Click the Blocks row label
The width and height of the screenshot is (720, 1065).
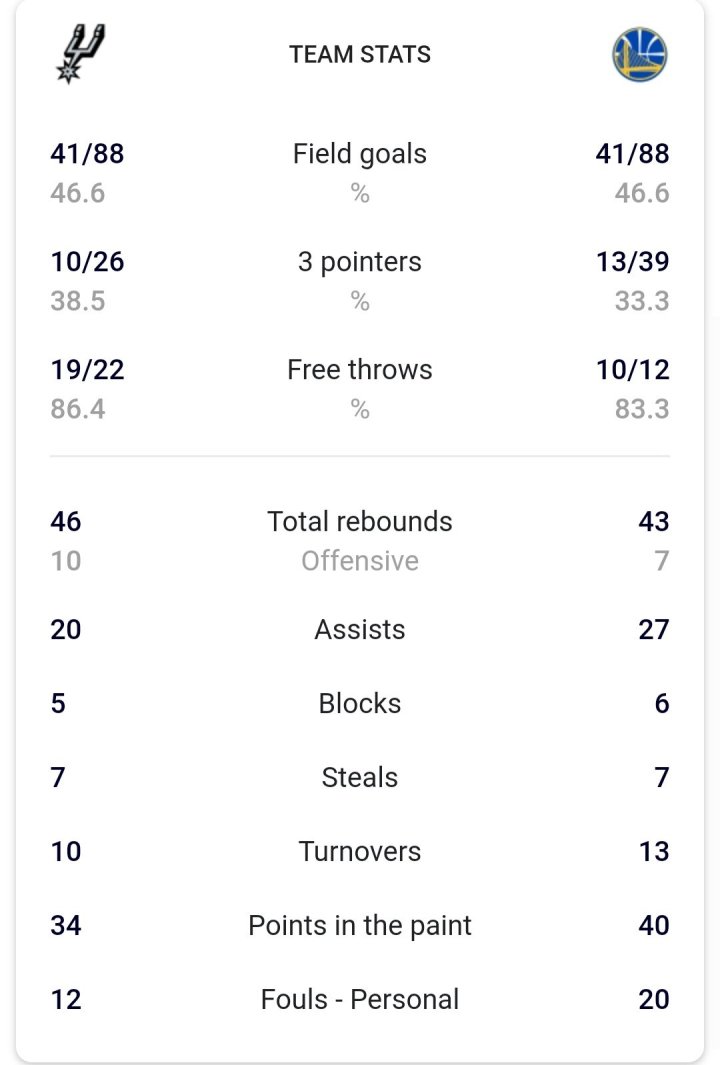click(360, 704)
